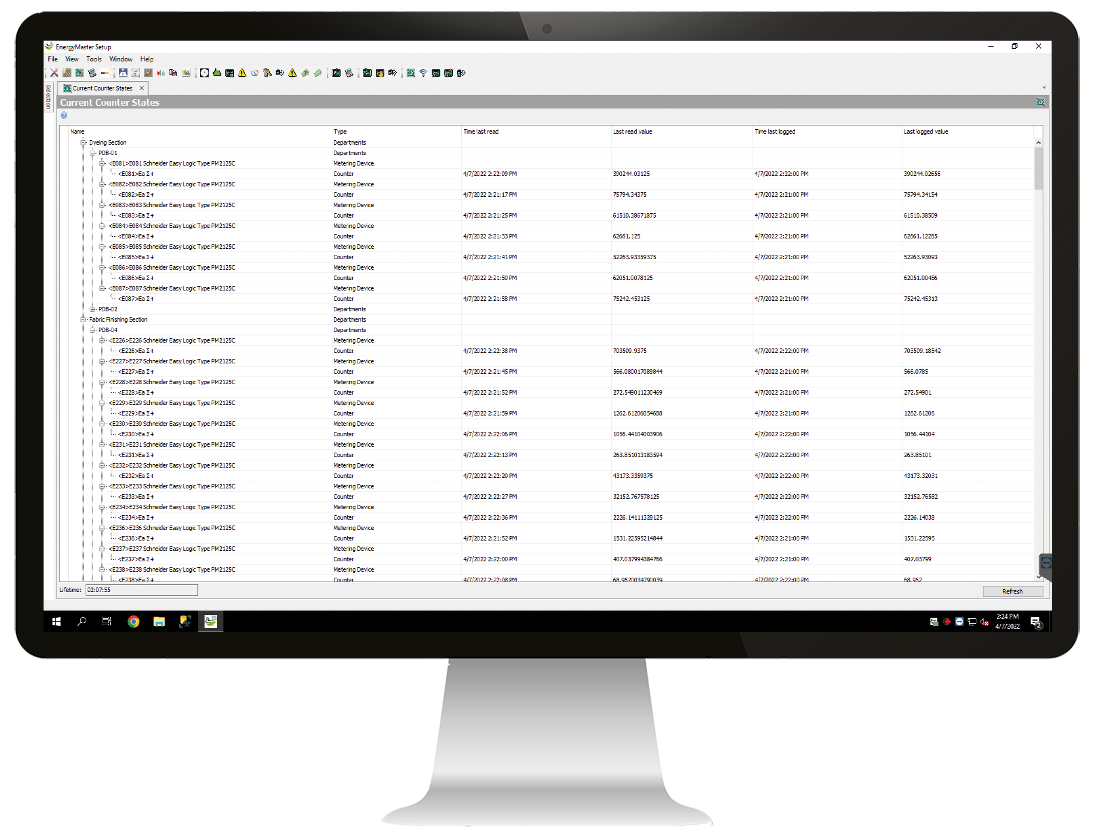Viewport: 1096px width, 838px height.
Task: Click the clock icon in the toolbar
Action: pos(205,73)
